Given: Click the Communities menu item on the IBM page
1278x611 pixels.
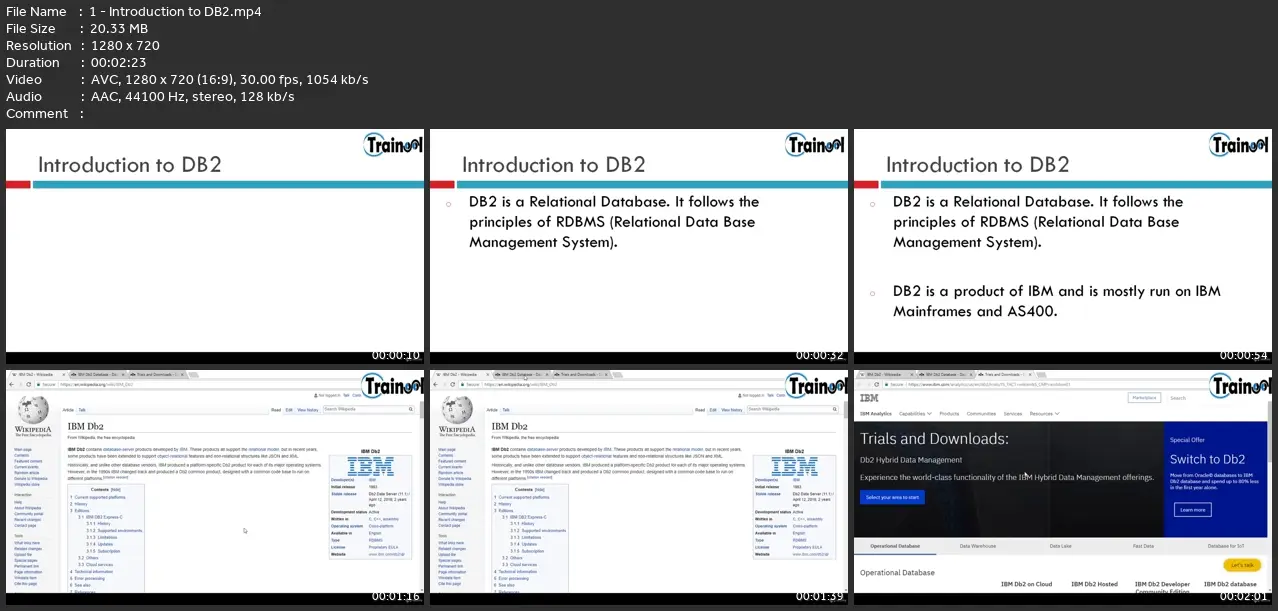Looking at the screenshot, I should point(981,413).
